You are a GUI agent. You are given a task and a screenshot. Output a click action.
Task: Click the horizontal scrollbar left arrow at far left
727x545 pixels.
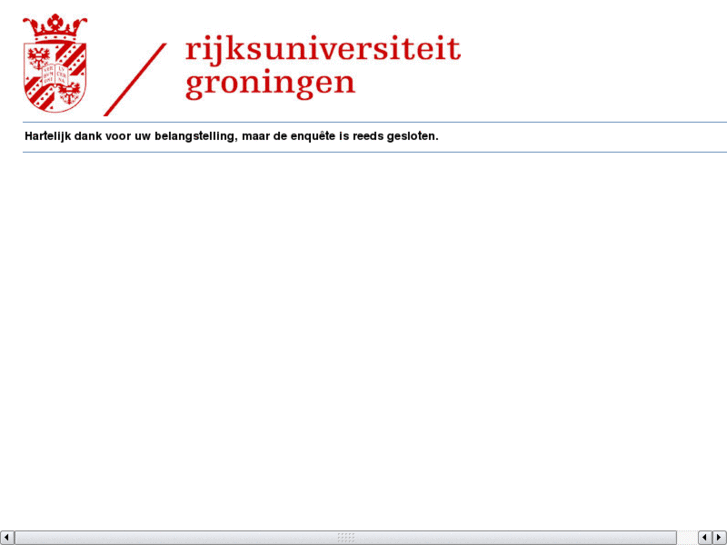tap(7, 537)
